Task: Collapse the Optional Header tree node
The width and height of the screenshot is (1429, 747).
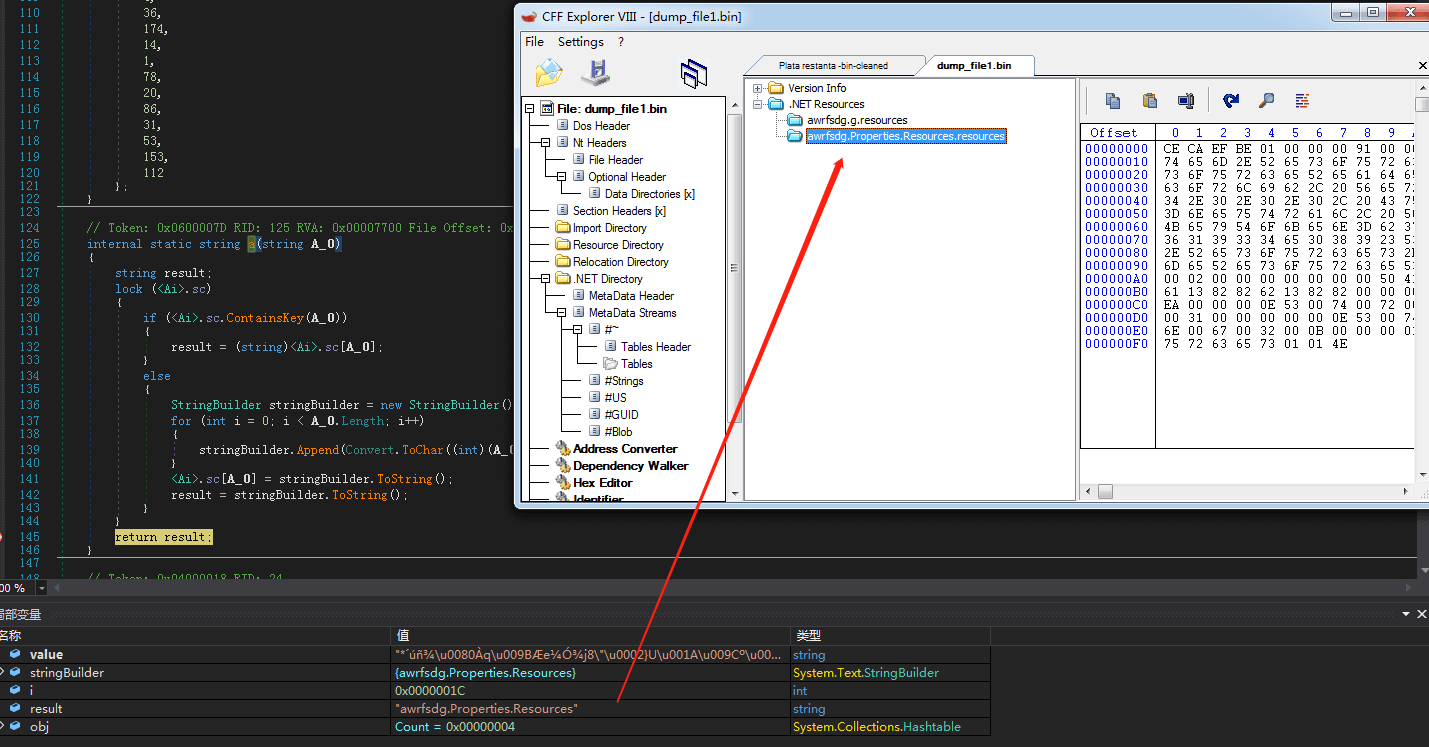Action: pyautogui.click(x=562, y=177)
